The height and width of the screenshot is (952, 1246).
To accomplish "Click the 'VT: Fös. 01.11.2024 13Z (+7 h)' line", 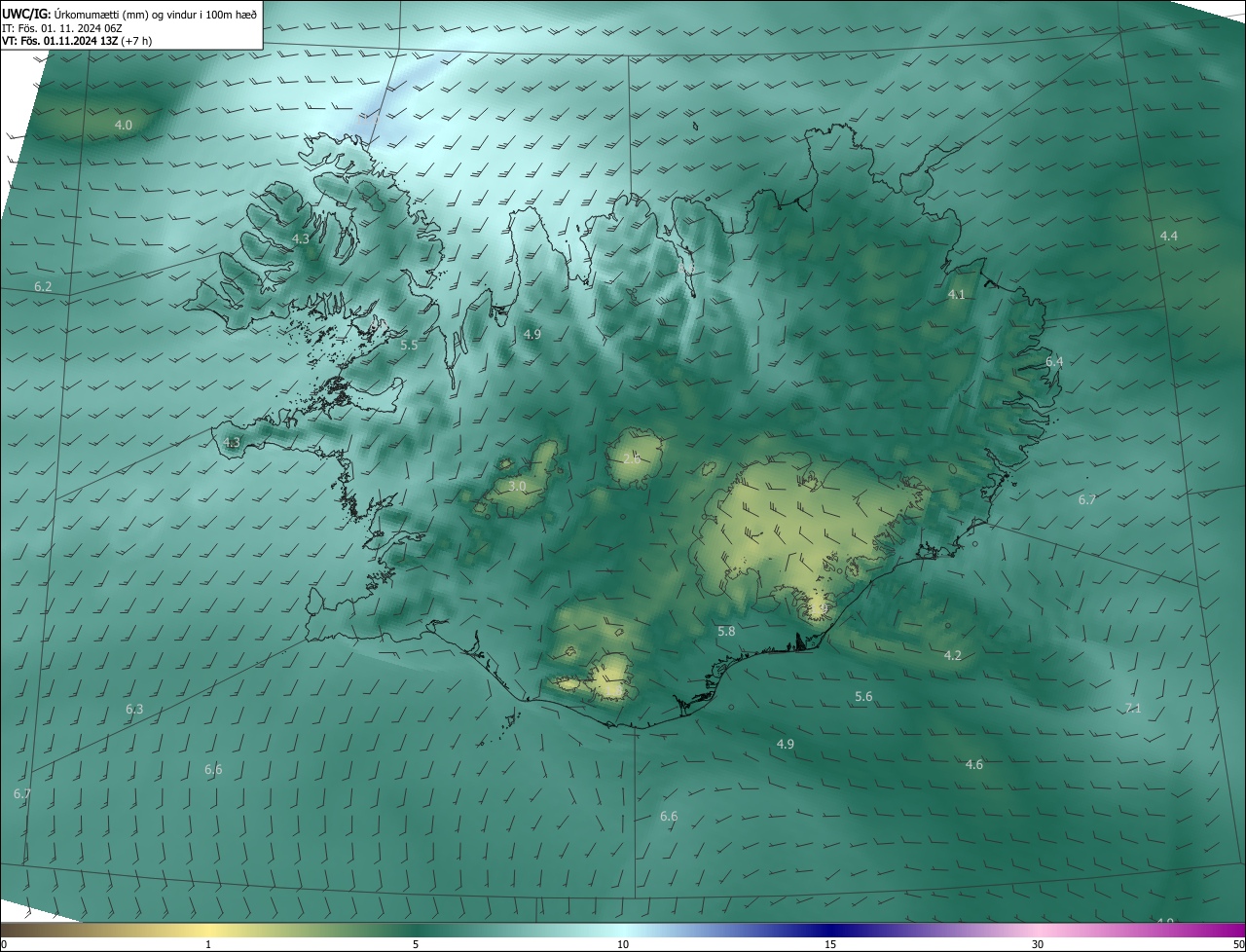I will [x=77, y=41].
